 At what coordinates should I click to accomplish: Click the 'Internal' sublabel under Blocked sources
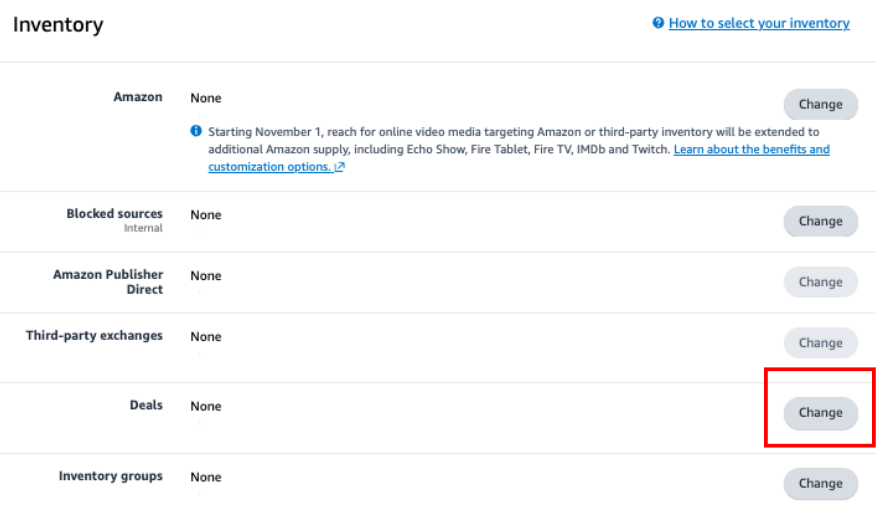(143, 228)
